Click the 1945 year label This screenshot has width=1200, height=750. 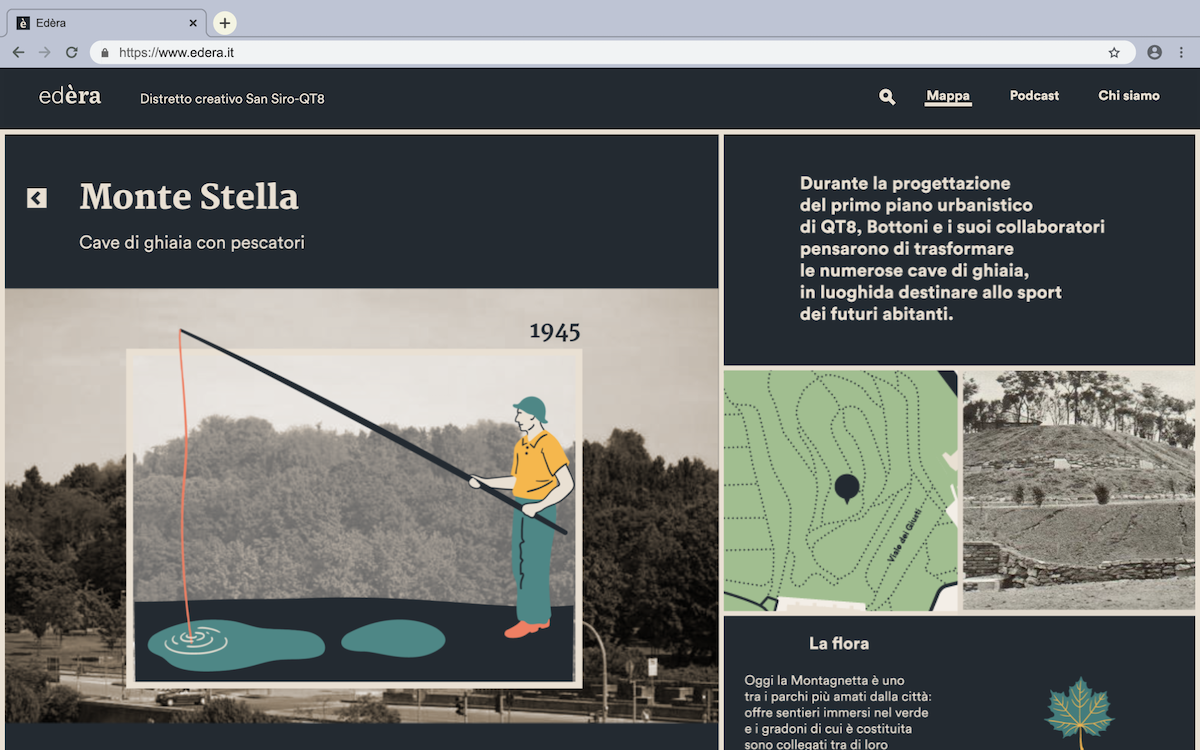point(555,332)
